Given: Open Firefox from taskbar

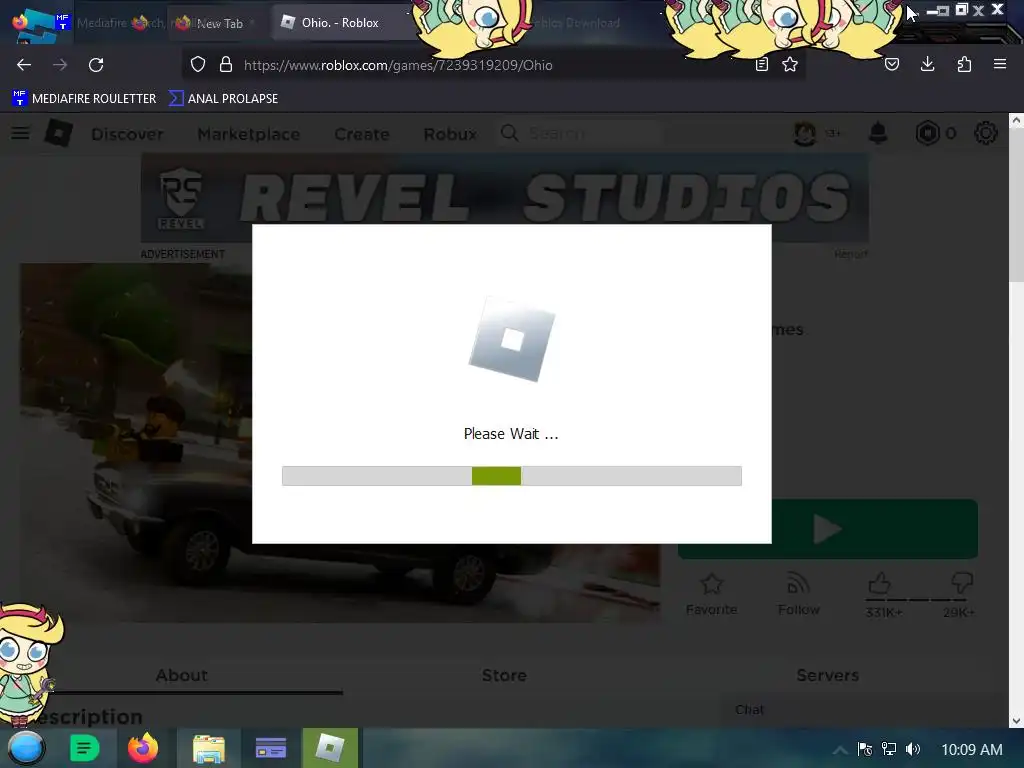Looking at the screenshot, I should tap(143, 748).
